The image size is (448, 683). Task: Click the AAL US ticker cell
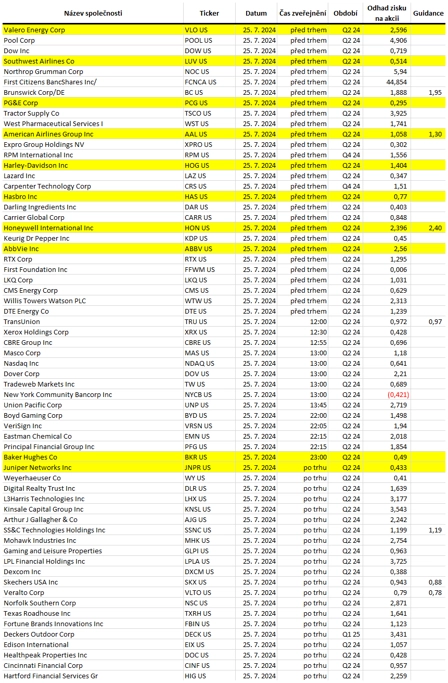click(x=209, y=134)
